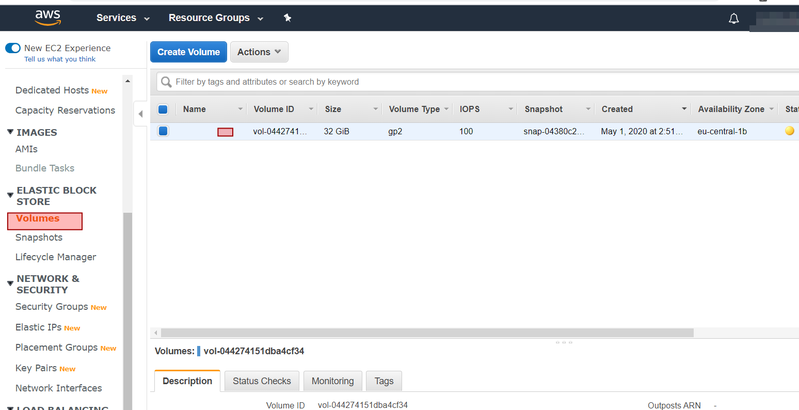
Task: Open Key Pairs in sidebar
Action: [36, 368]
